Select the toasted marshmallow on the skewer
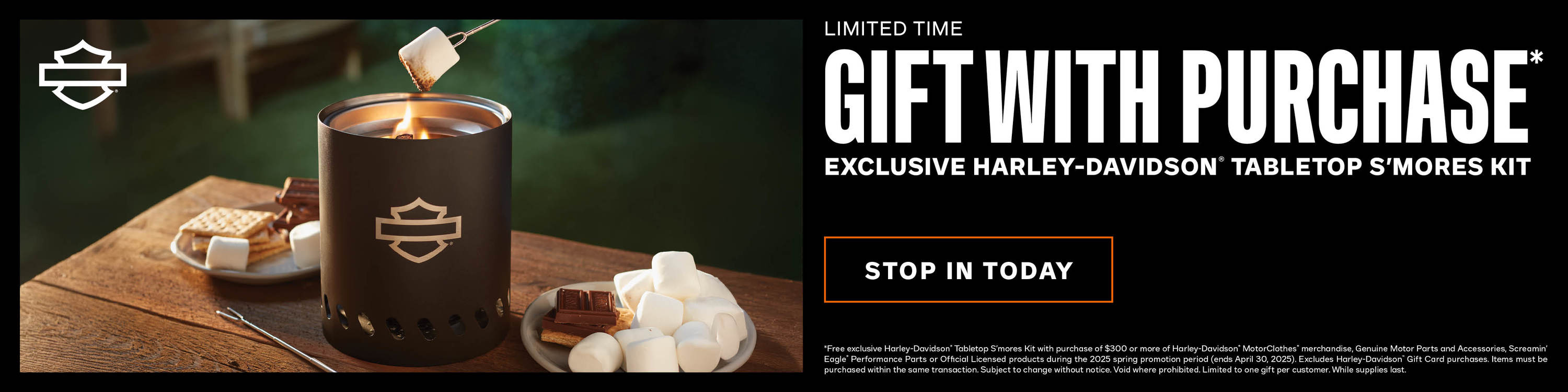The image size is (1568, 392). pos(429,58)
